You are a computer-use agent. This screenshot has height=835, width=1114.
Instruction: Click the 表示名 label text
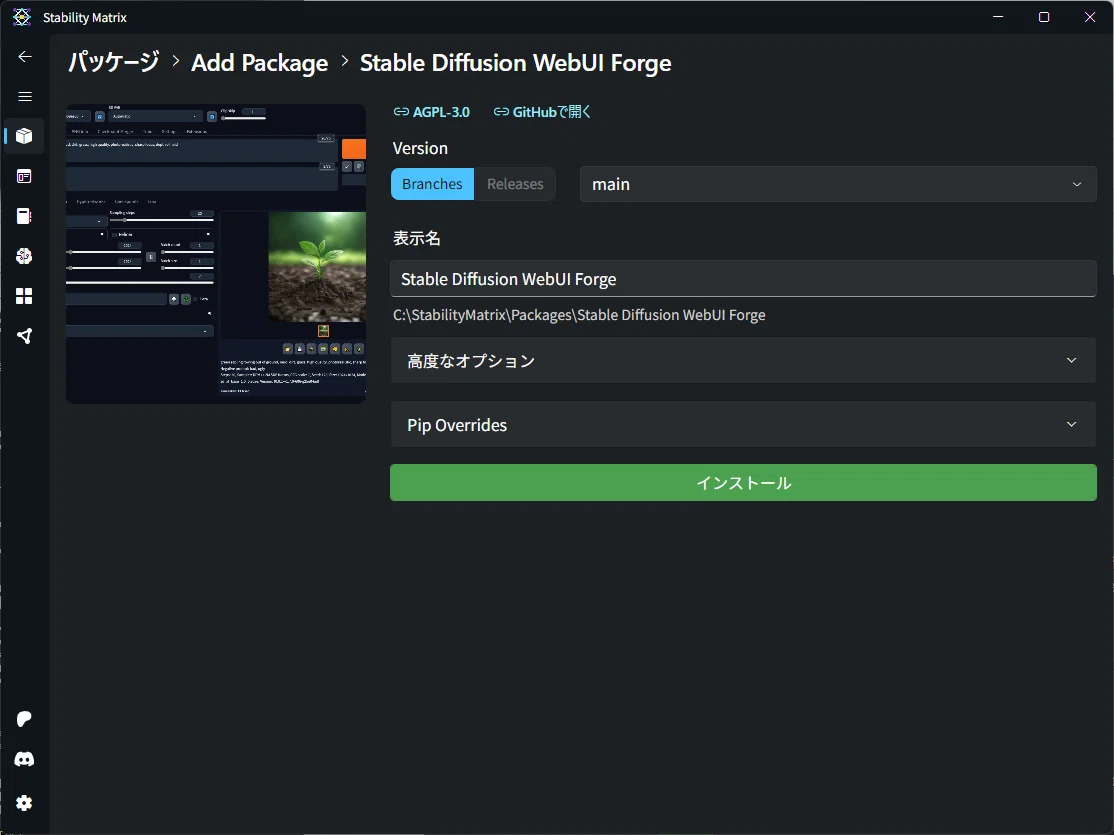tap(417, 239)
